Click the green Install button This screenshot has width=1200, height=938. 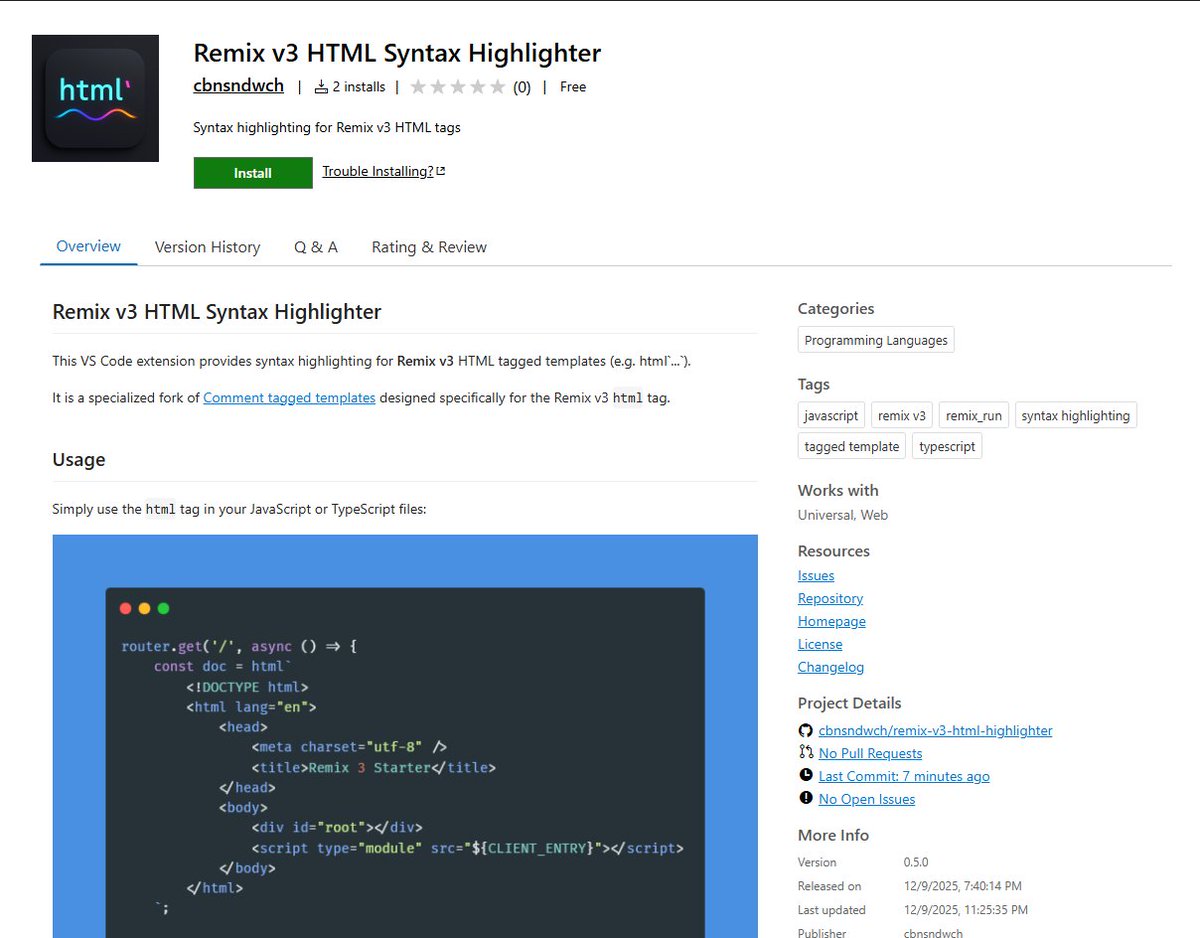click(253, 173)
